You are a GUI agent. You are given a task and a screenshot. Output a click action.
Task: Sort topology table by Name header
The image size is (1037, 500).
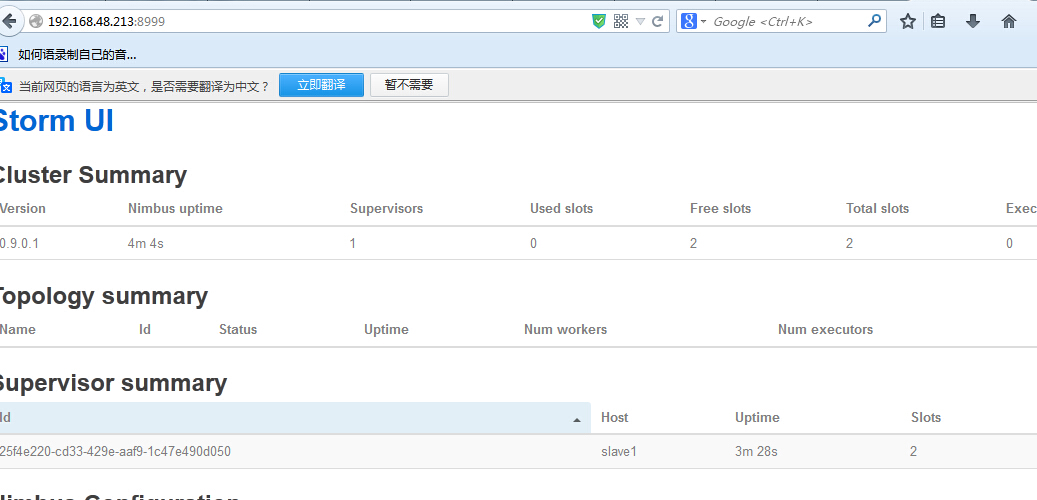click(x=18, y=329)
